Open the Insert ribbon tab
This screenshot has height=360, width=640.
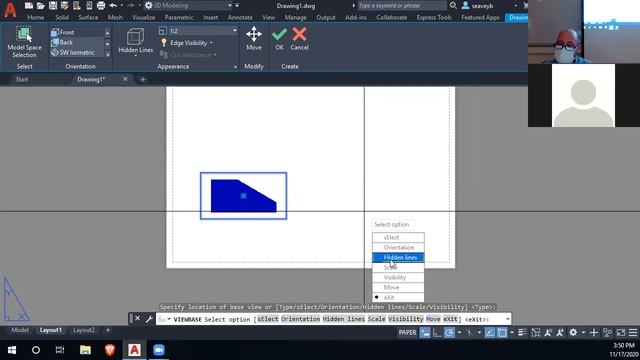(211, 18)
